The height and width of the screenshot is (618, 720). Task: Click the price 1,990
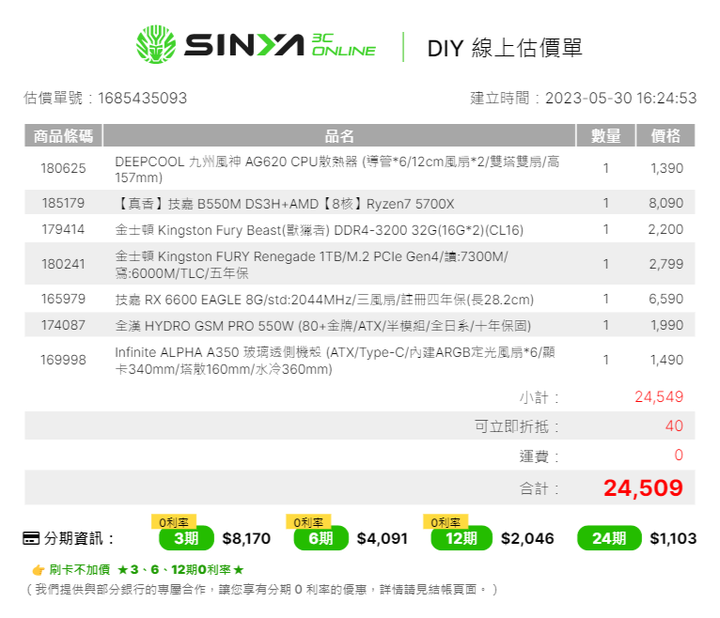[667, 325]
